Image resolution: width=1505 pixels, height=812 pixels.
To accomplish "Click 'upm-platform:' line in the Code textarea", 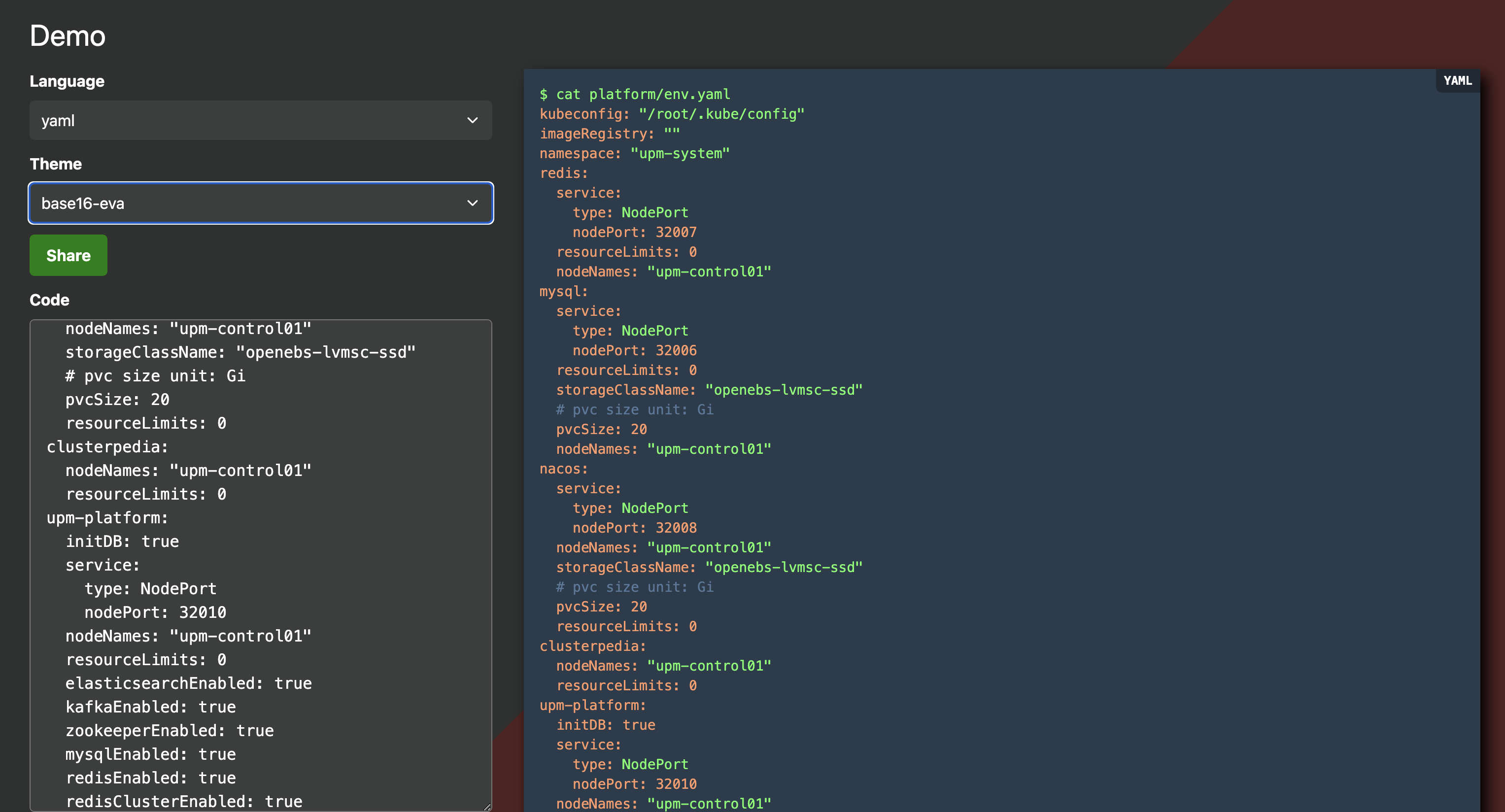I will 107,517.
